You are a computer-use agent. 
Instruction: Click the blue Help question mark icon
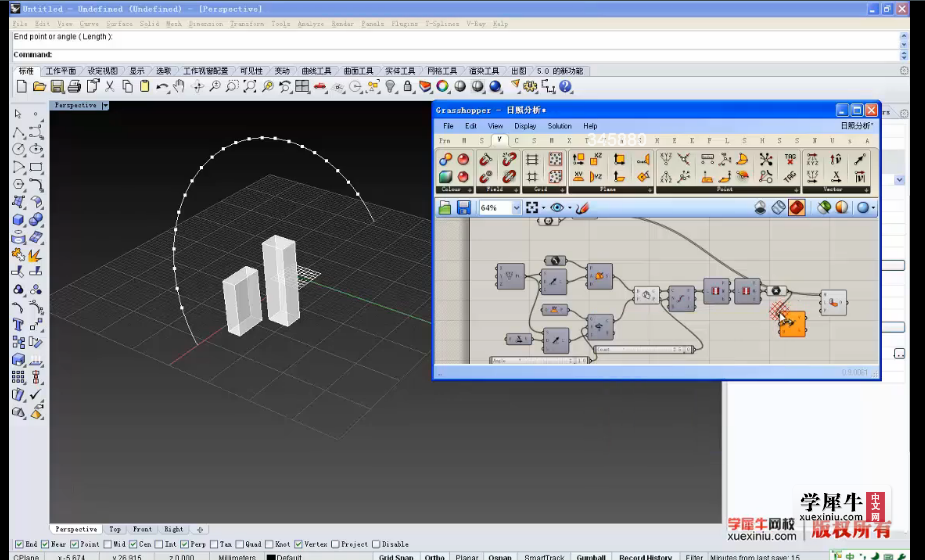pyautogui.click(x=565, y=87)
